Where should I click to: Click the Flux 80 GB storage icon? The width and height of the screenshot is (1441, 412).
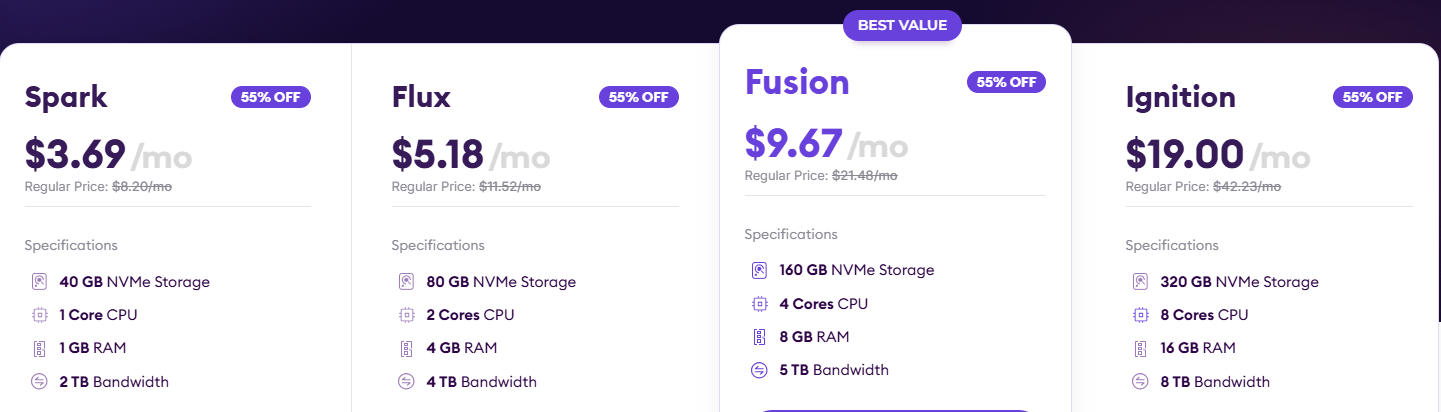tap(407, 282)
